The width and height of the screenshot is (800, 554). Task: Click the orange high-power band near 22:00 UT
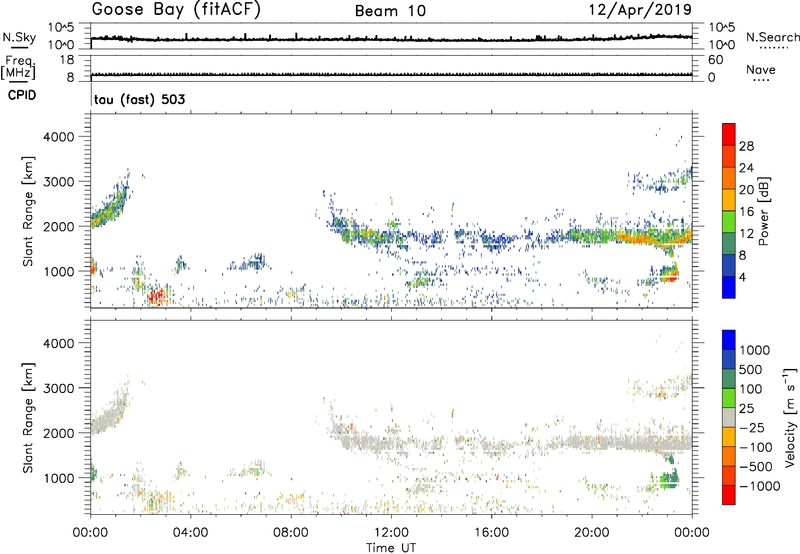tap(653, 238)
